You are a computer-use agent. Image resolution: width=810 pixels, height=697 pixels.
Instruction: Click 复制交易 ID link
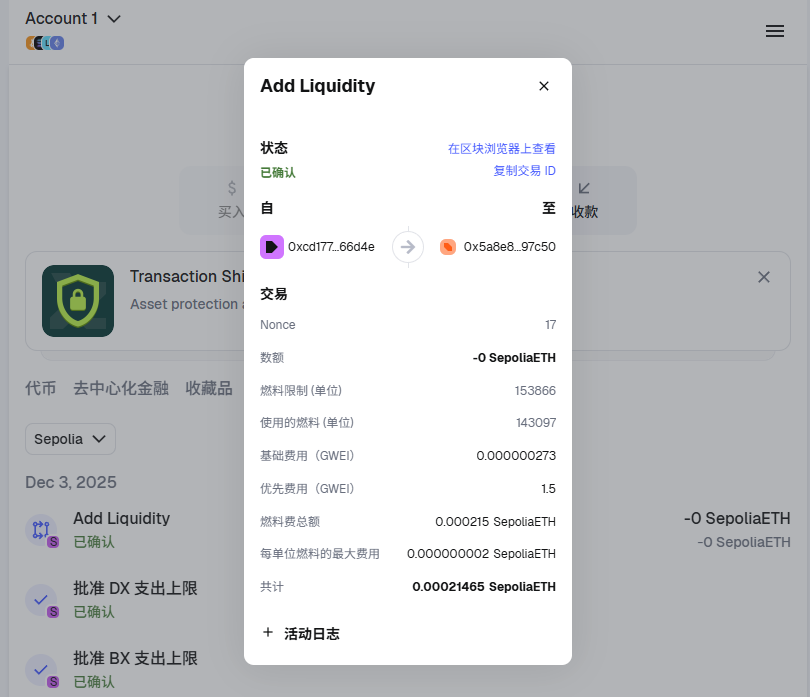[x=524, y=171]
